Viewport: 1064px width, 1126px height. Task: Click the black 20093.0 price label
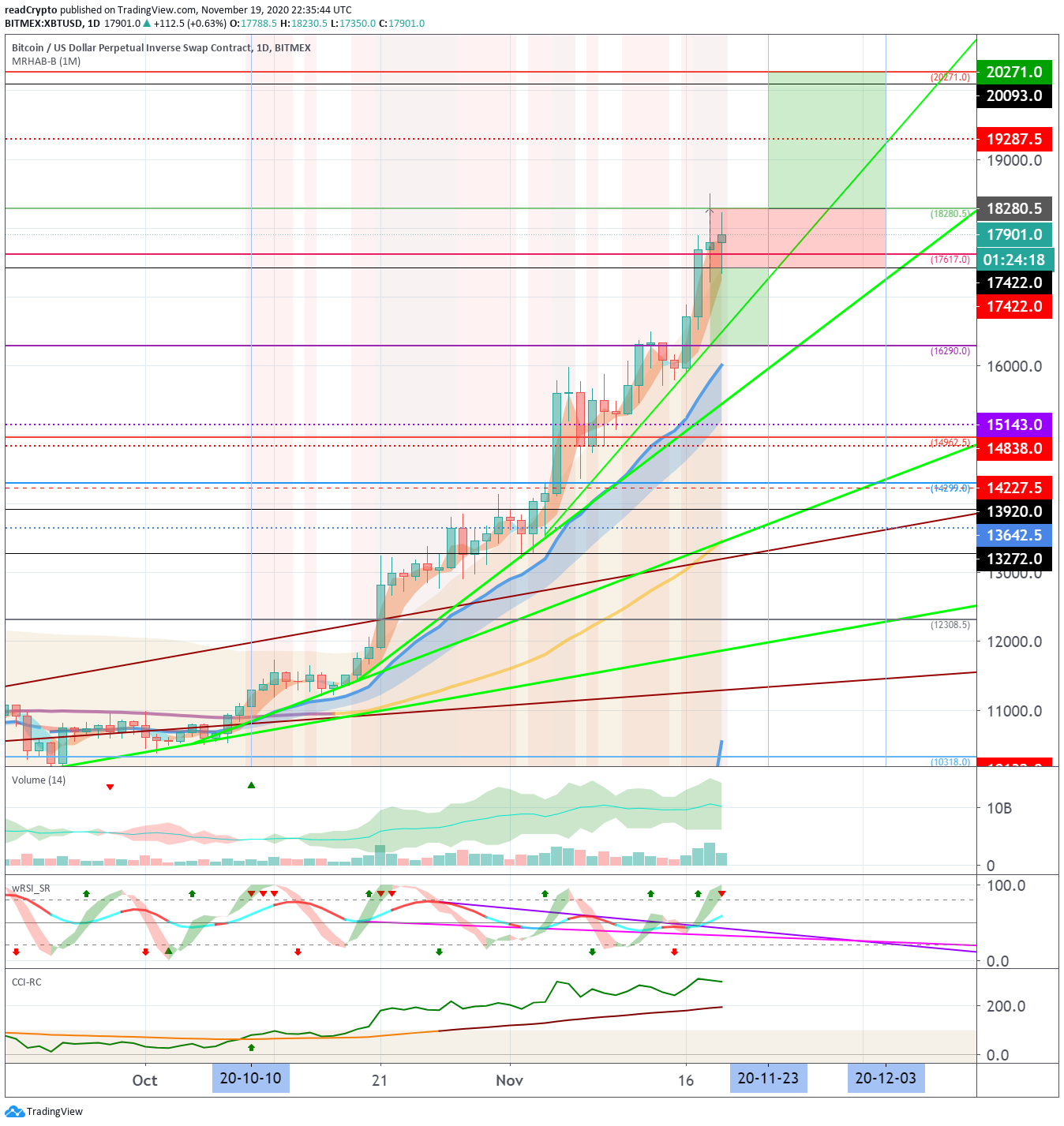click(1014, 95)
